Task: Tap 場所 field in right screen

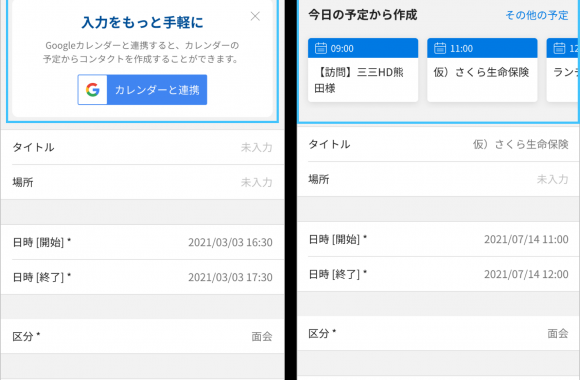Action: [x=438, y=179]
